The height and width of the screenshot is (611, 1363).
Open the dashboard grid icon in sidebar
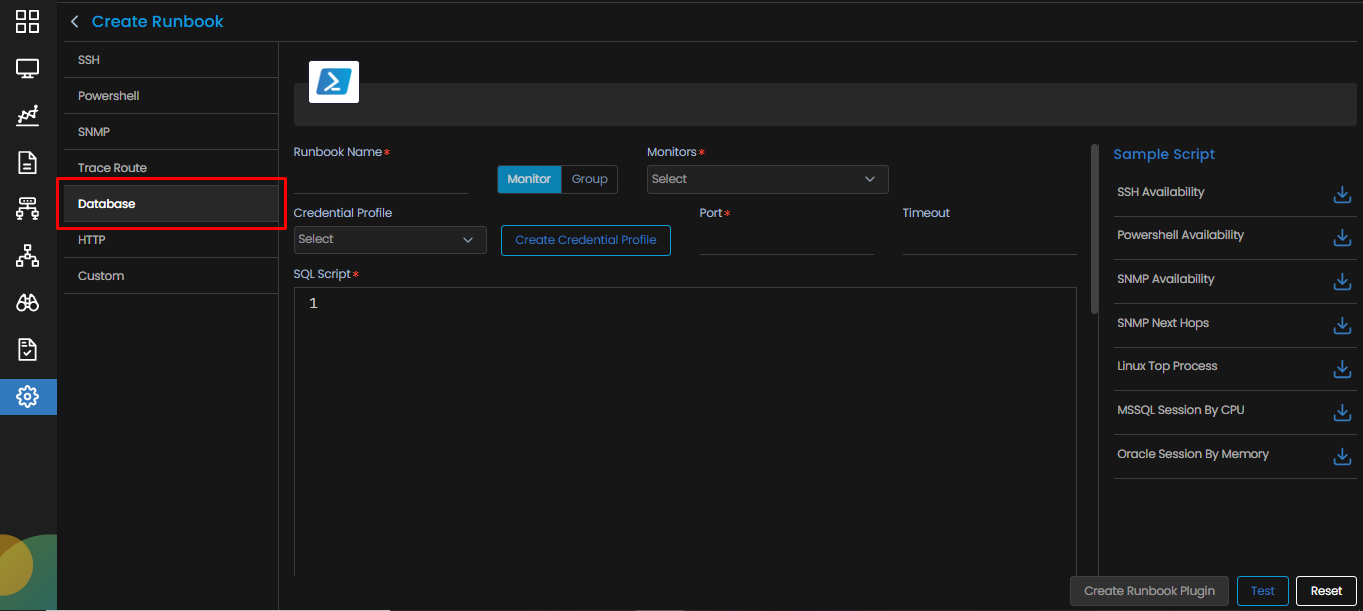(x=28, y=22)
